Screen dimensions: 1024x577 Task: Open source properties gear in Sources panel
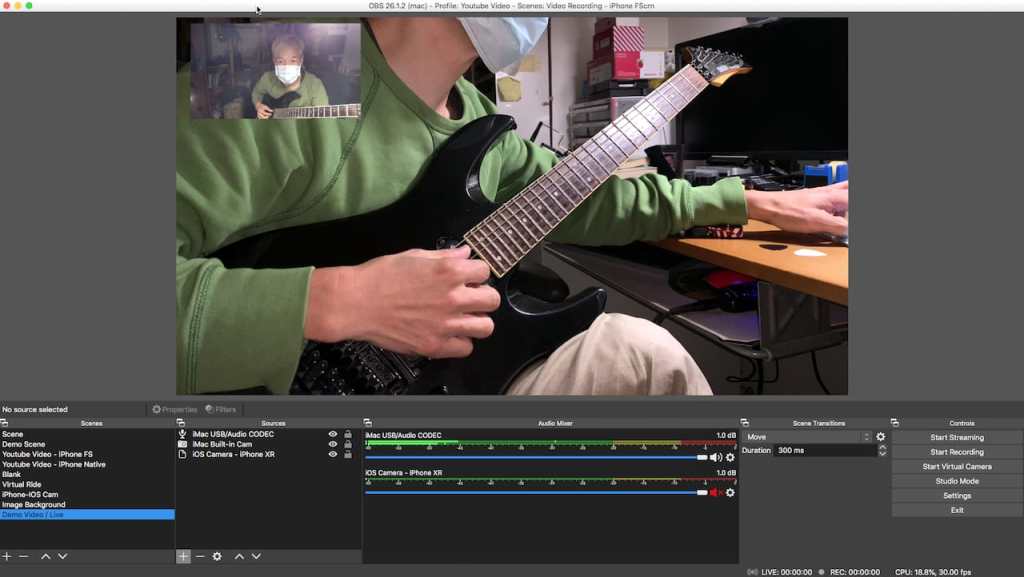217,556
